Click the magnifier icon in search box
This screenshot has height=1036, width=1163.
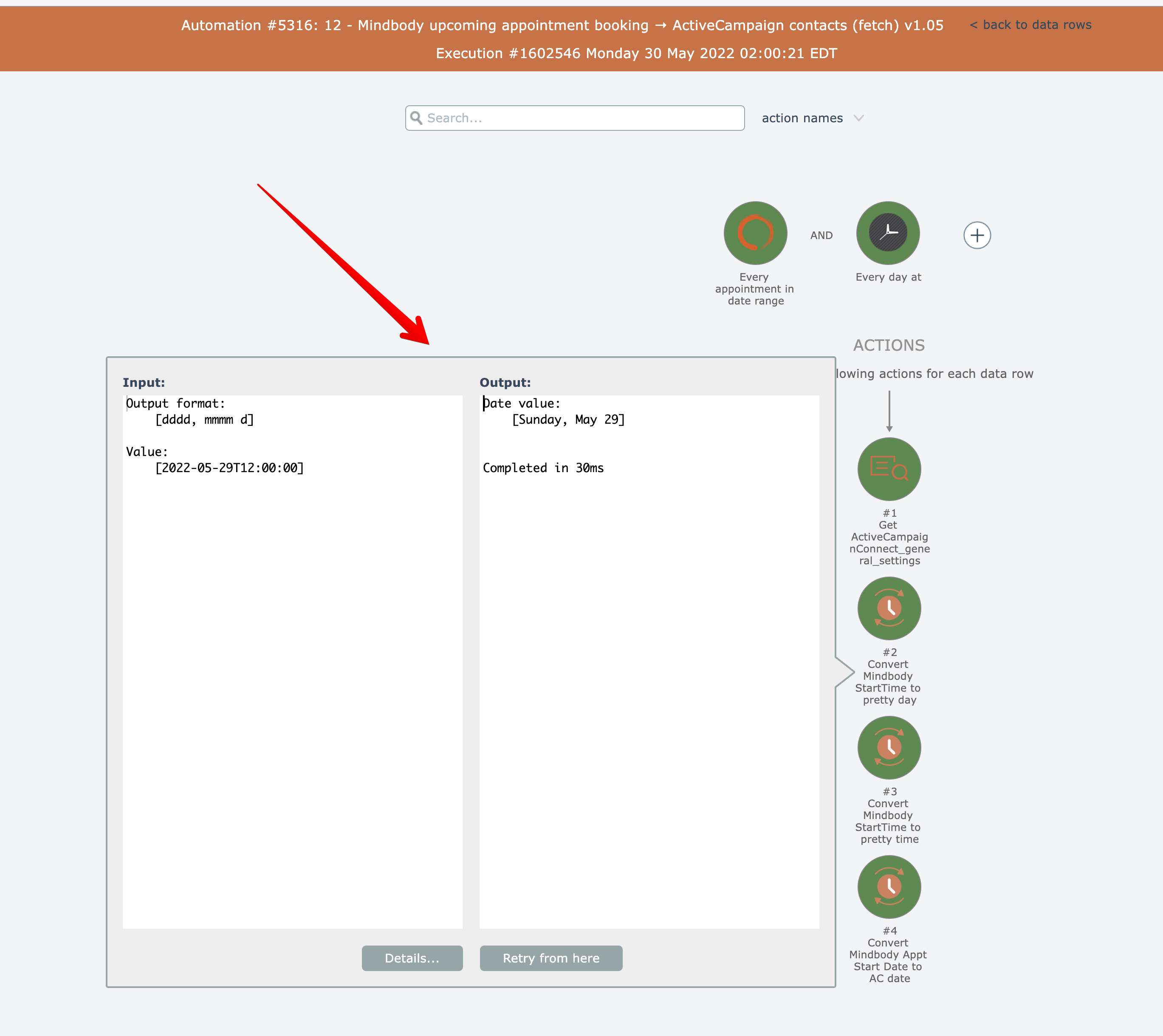(x=416, y=118)
